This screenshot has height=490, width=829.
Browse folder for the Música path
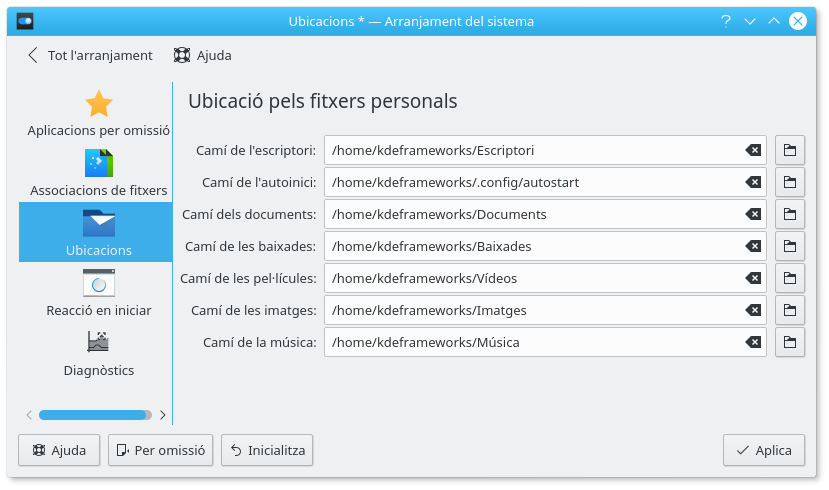point(790,342)
